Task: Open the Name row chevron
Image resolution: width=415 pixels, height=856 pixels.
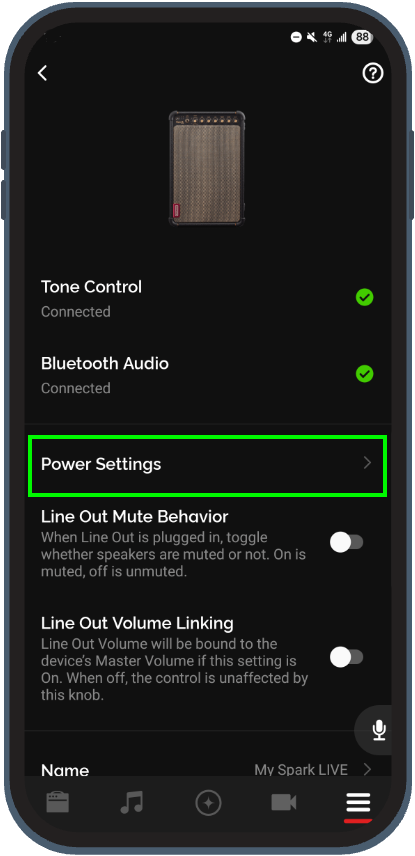Action: tap(367, 769)
